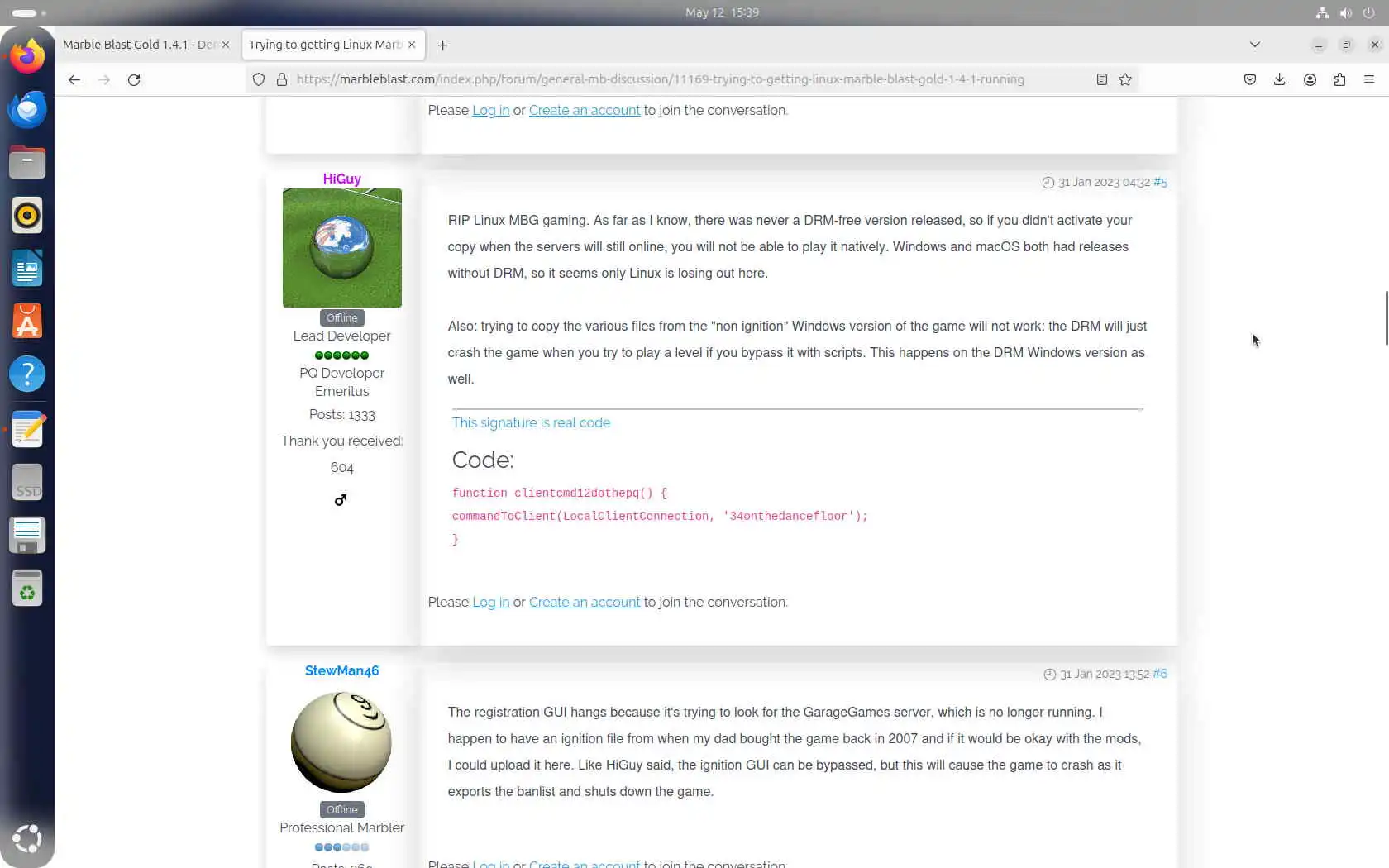Show Applications via Ubuntu logo
The width and height of the screenshot is (1389, 868).
27,838
